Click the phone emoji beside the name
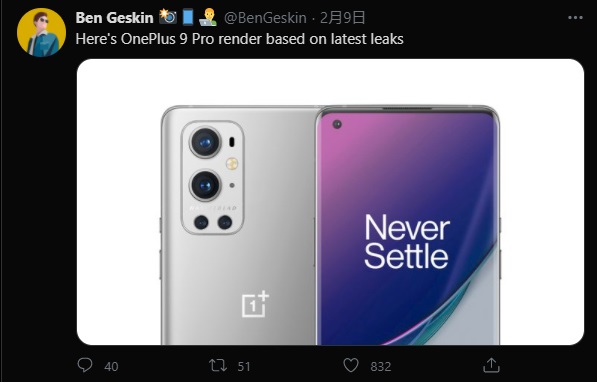Screen dimensions: 597x382 [188, 17]
